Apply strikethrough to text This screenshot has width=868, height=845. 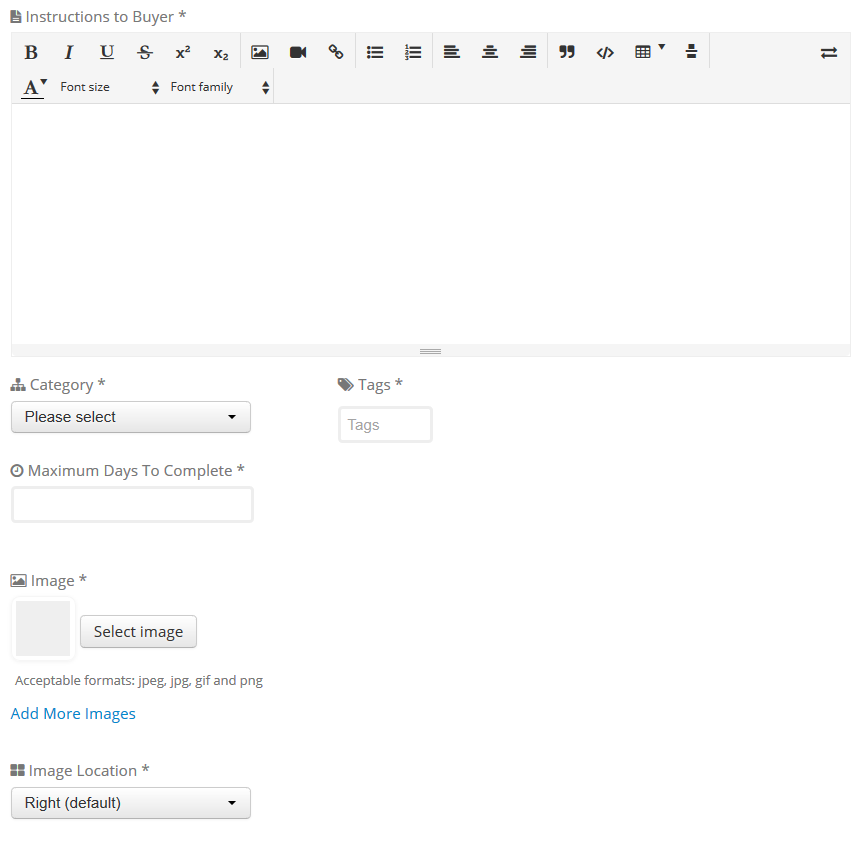tap(145, 53)
